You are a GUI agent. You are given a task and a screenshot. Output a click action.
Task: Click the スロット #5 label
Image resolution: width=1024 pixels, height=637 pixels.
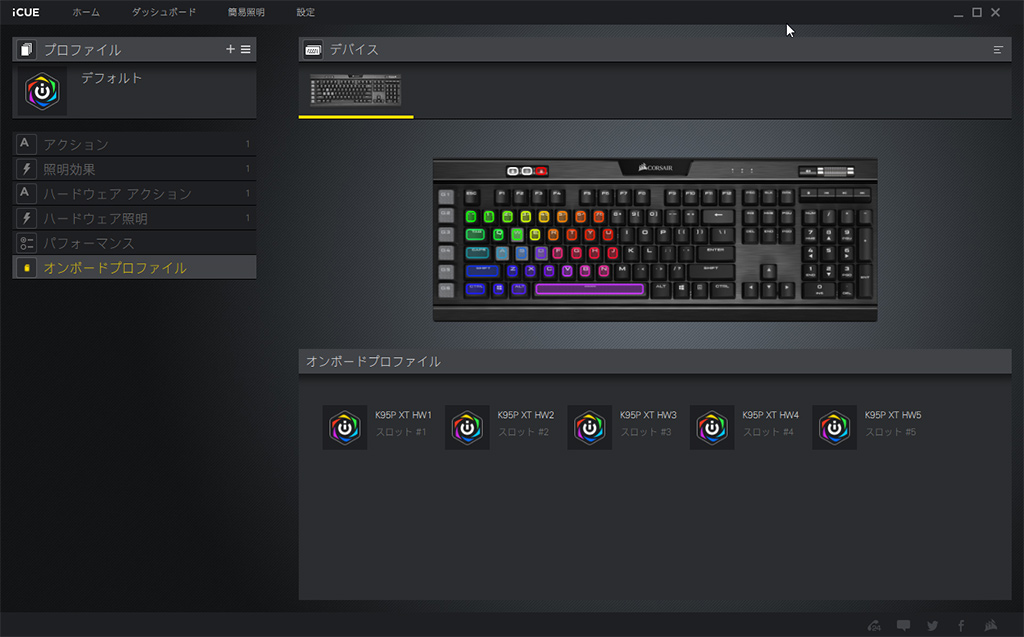coord(890,432)
